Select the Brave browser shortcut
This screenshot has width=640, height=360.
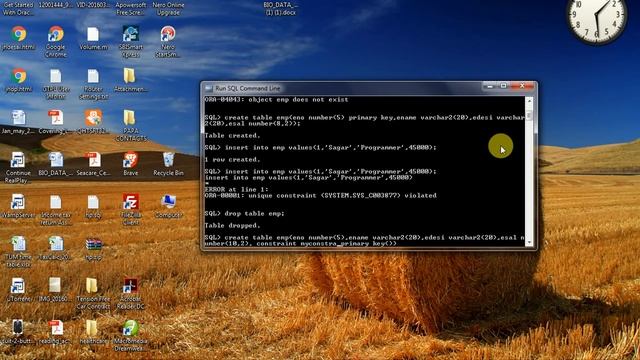point(131,160)
